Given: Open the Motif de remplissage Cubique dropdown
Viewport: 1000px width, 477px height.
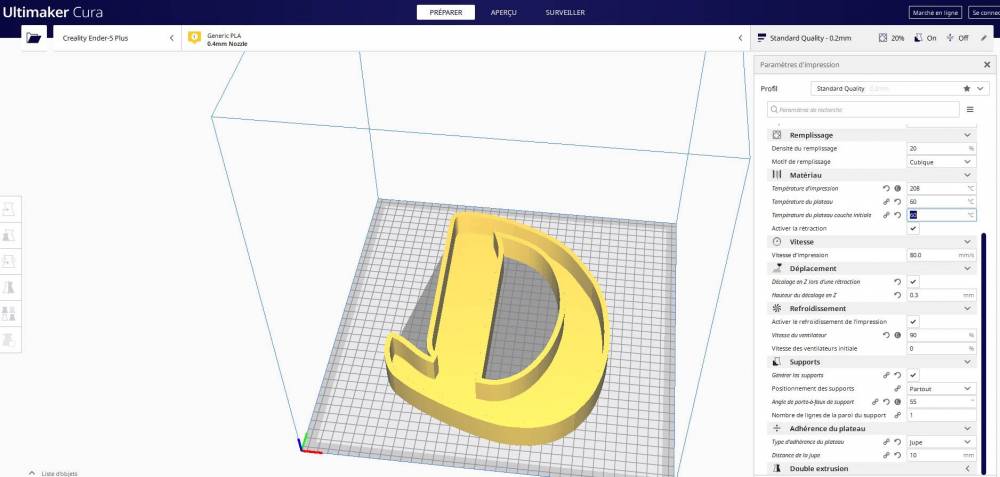Looking at the screenshot, I should point(941,162).
